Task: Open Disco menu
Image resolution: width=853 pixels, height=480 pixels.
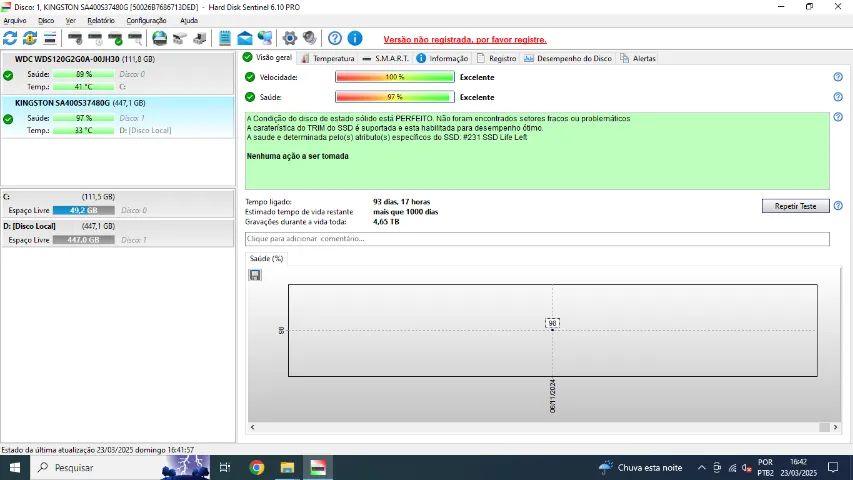Action: (46, 20)
